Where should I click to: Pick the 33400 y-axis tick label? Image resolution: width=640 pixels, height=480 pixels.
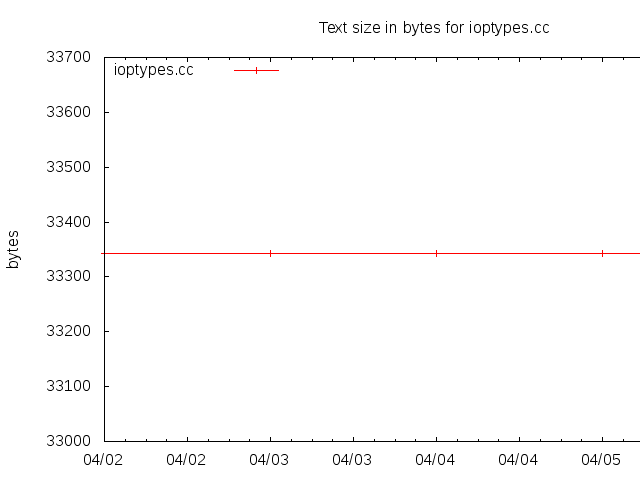pos(69,222)
